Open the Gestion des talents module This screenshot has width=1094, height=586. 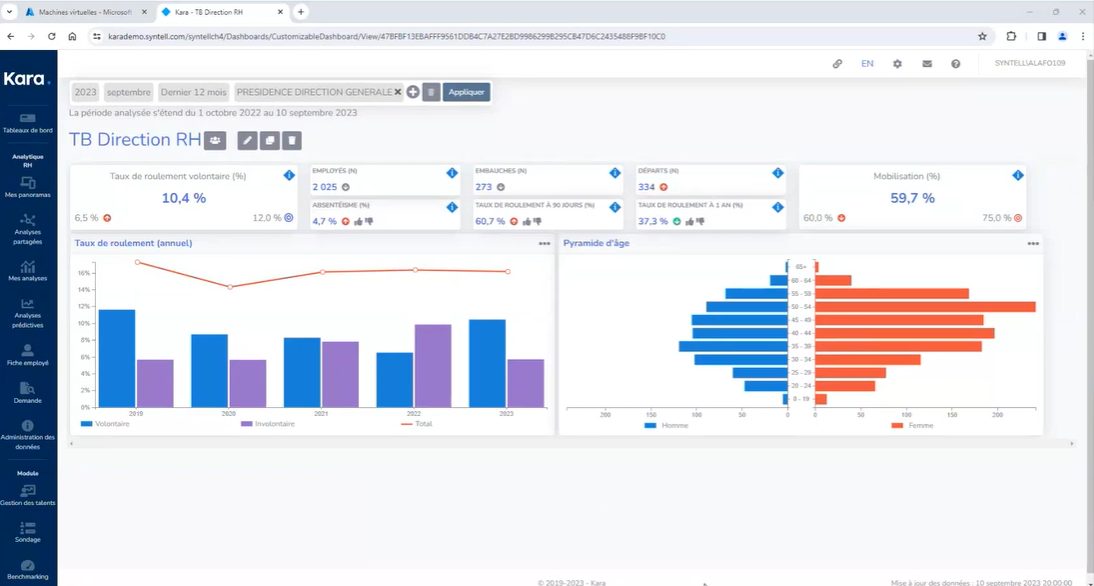(x=28, y=495)
